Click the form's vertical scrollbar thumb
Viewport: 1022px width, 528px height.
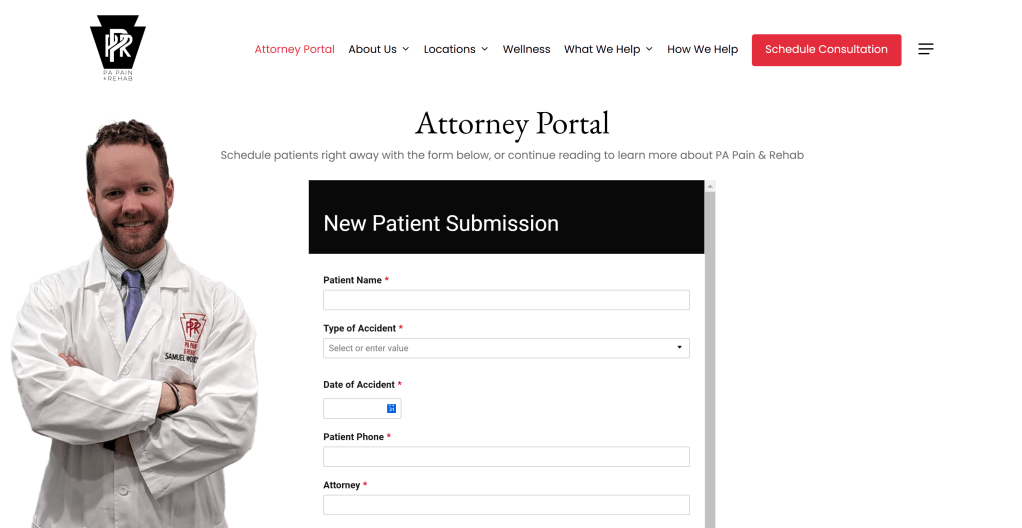point(710,360)
